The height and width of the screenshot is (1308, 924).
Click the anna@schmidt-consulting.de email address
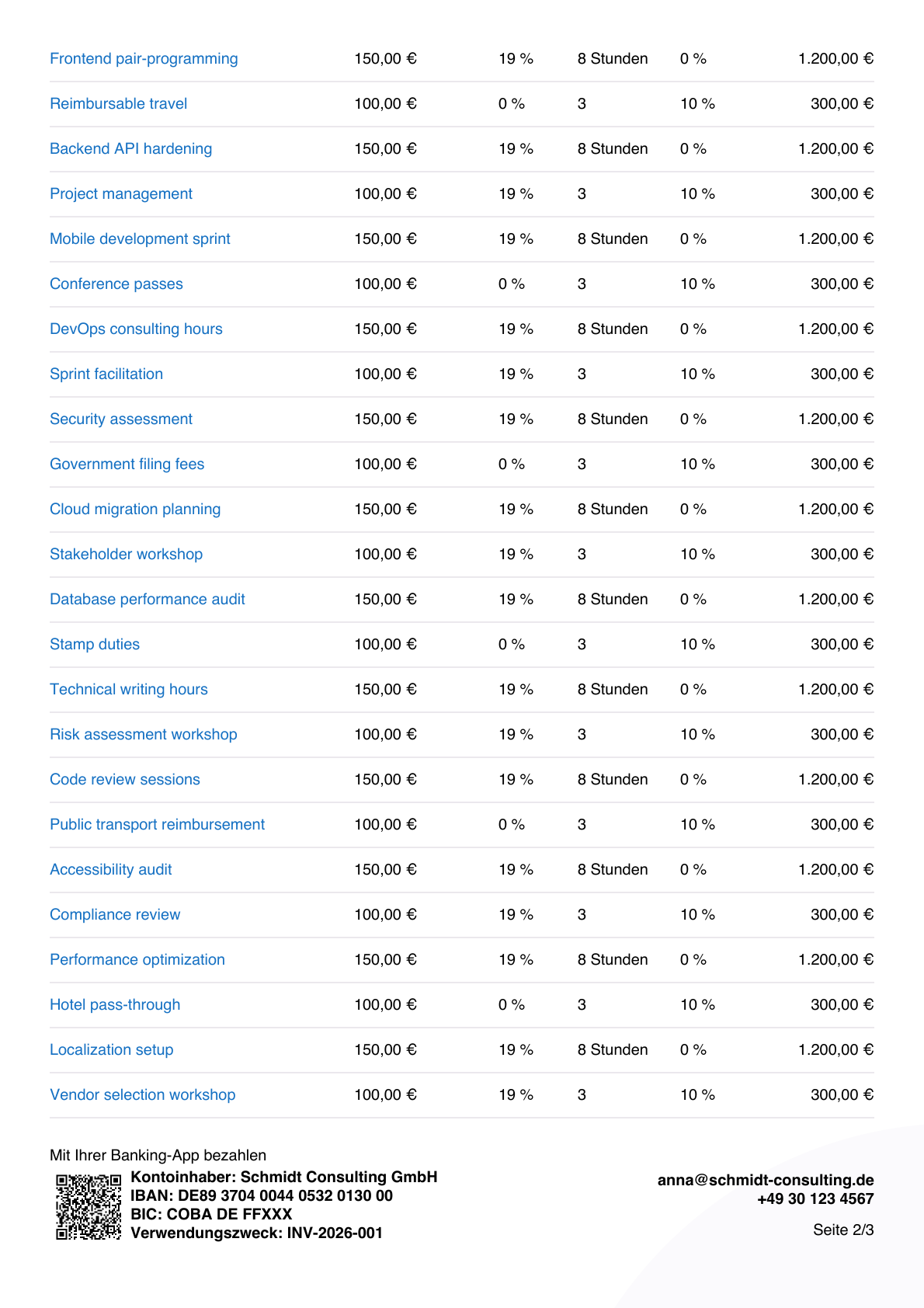(766, 1180)
